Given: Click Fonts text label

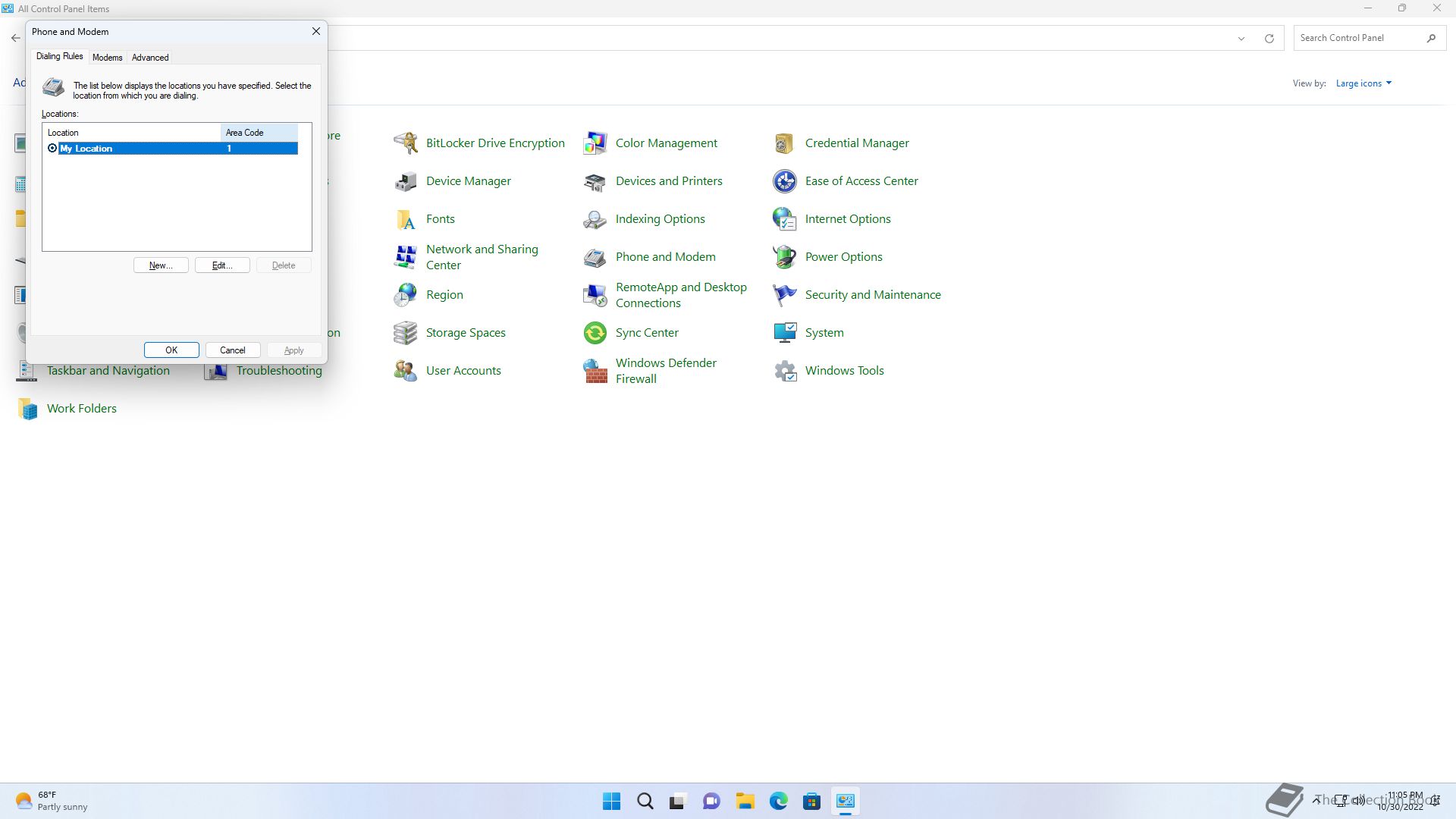Looking at the screenshot, I should click(441, 218).
